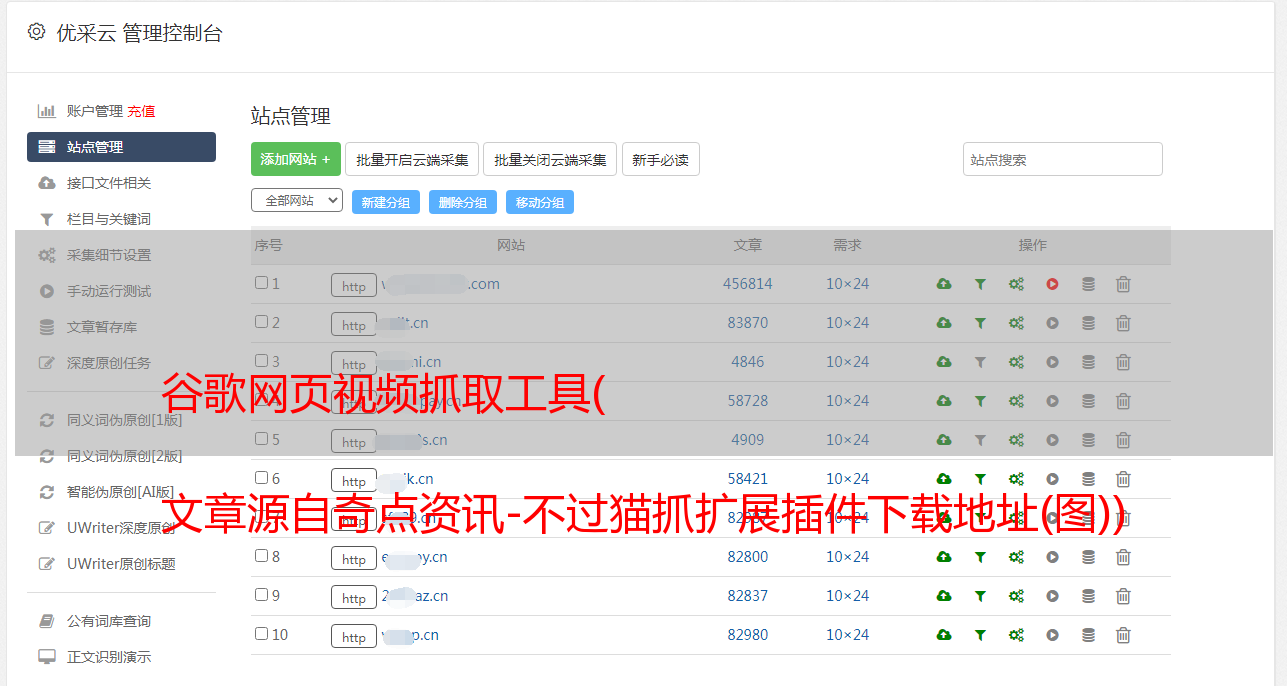
Task: Delete site 10 with the trash icon
Action: pyautogui.click(x=1123, y=635)
